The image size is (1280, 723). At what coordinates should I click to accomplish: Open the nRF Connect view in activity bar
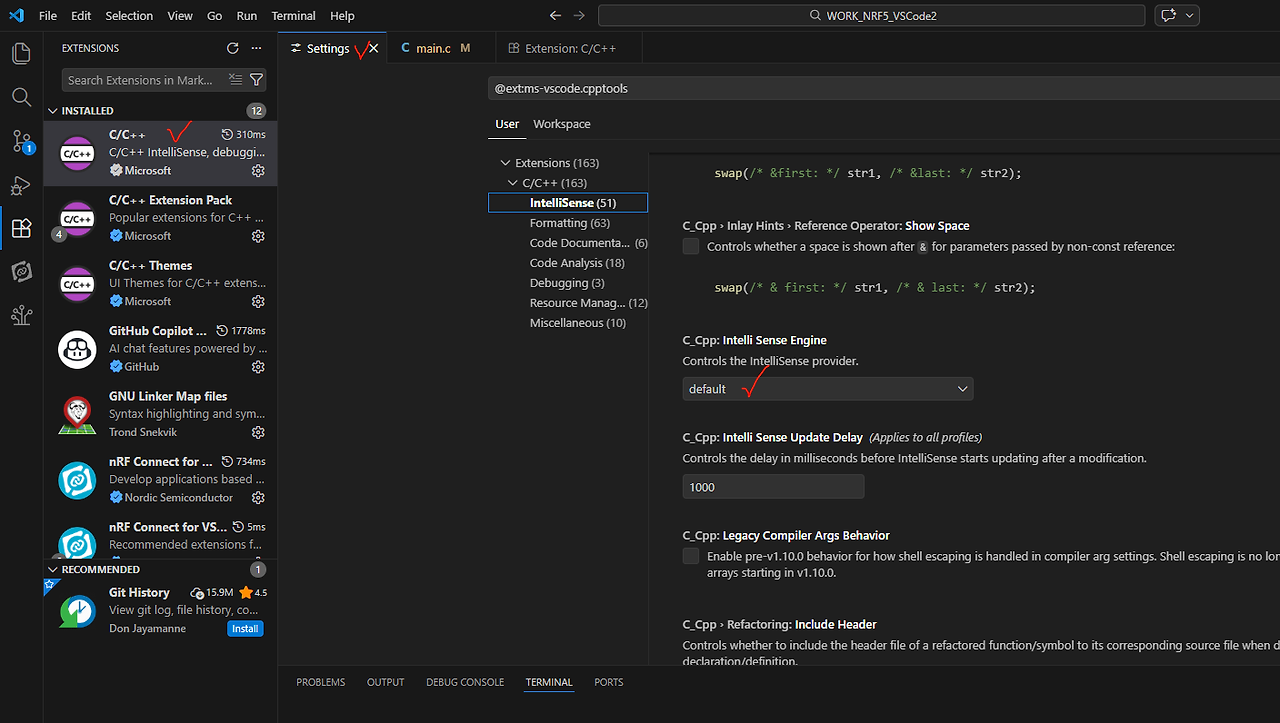(x=21, y=272)
